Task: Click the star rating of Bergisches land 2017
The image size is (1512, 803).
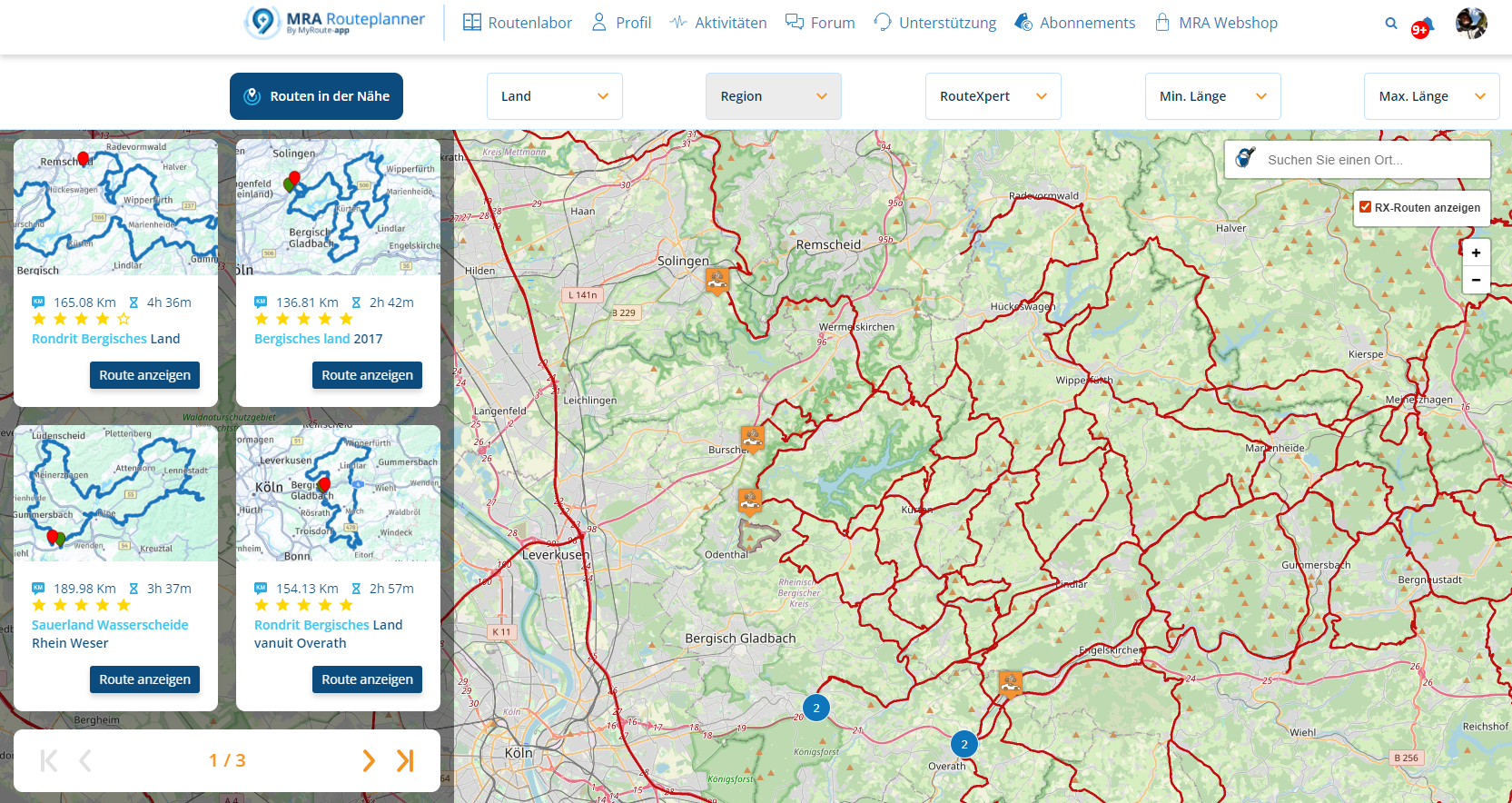Action: pyautogui.click(x=304, y=319)
